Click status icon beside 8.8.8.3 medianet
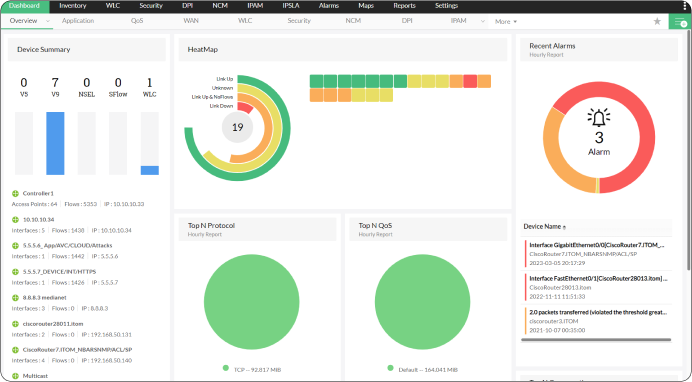 [x=15, y=298]
